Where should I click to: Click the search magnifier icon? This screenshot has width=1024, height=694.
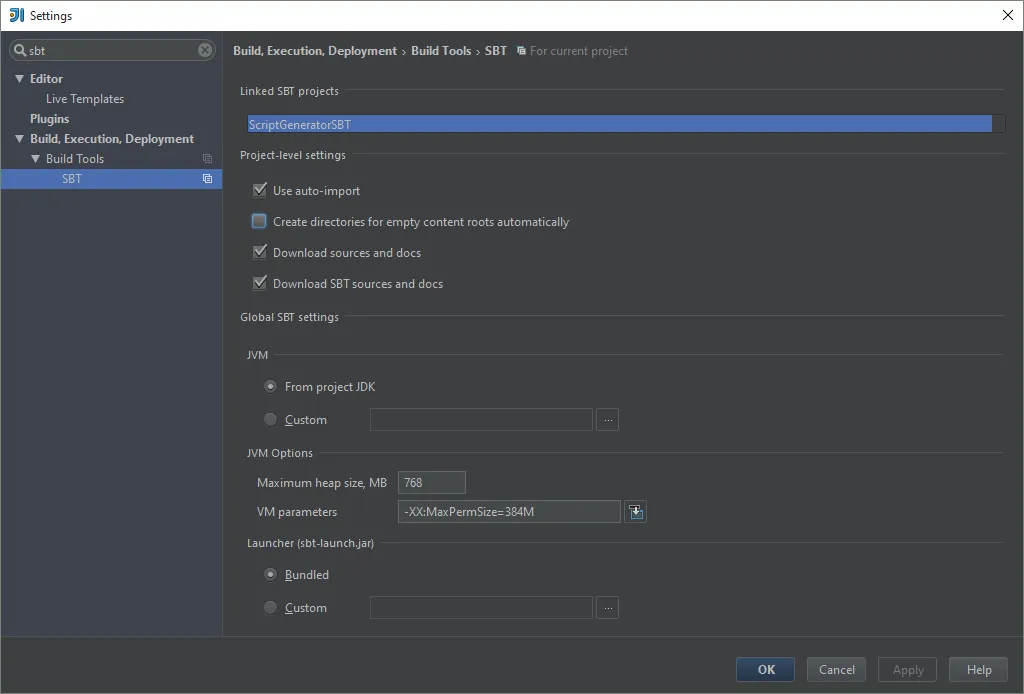[x=20, y=50]
